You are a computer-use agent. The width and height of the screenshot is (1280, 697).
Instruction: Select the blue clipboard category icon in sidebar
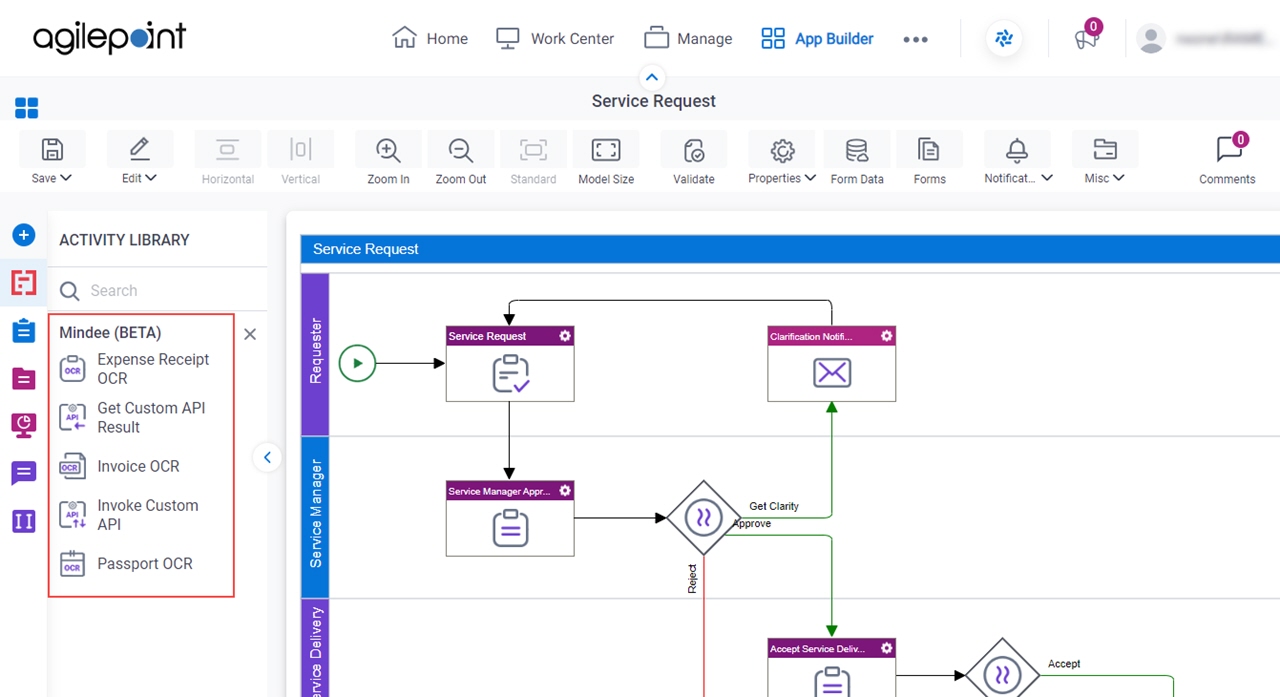coord(24,331)
